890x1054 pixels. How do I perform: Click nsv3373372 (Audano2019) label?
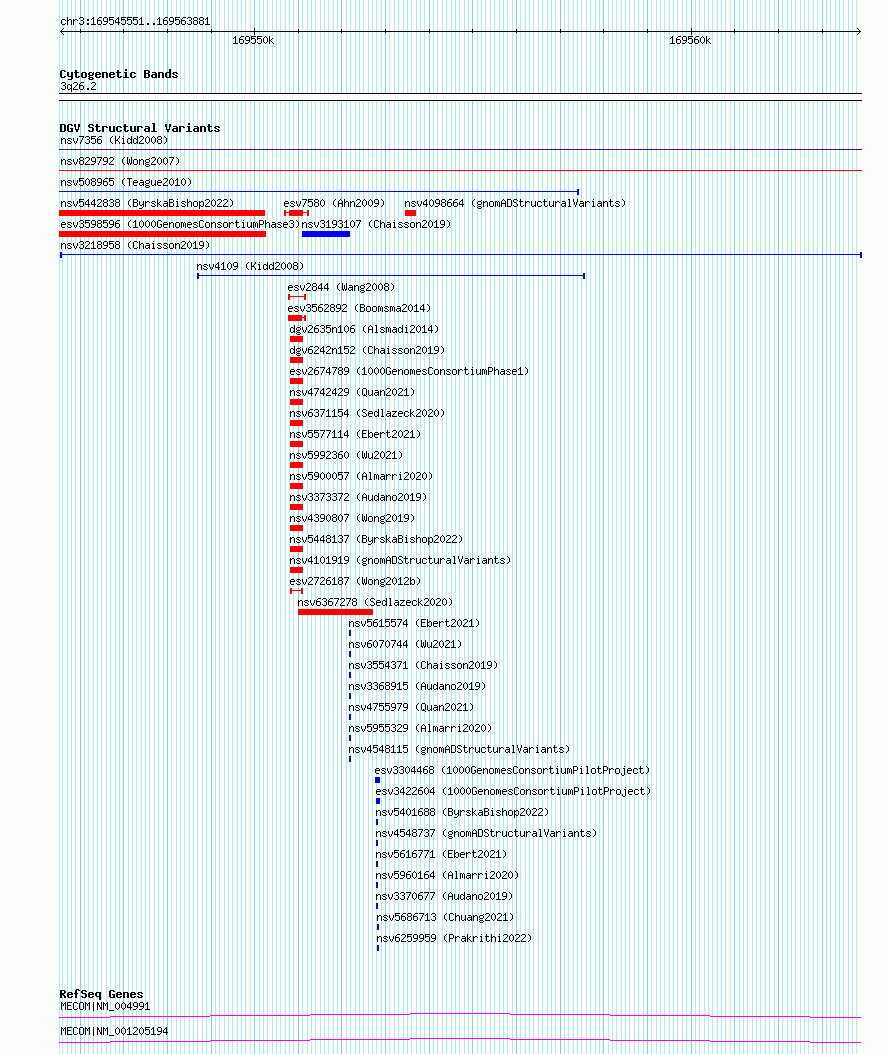(358, 497)
